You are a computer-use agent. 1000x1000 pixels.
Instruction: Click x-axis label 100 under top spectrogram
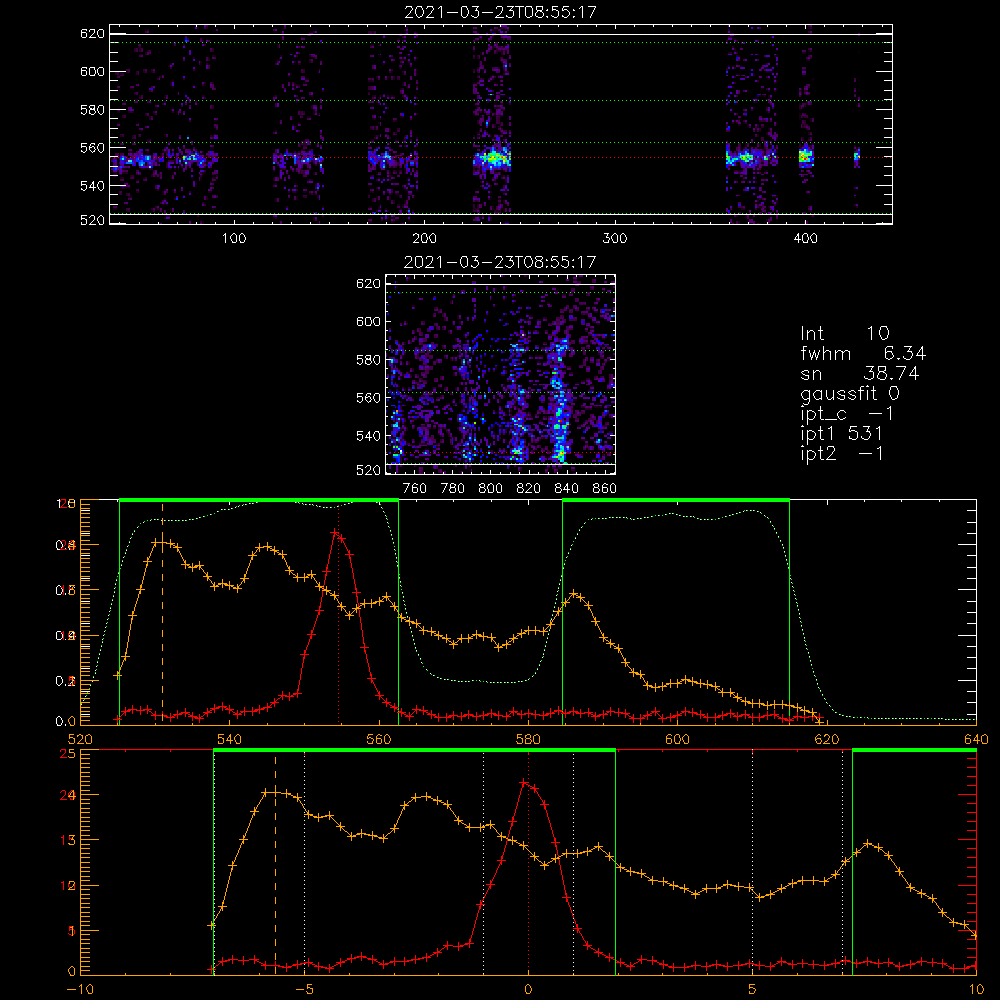233,239
